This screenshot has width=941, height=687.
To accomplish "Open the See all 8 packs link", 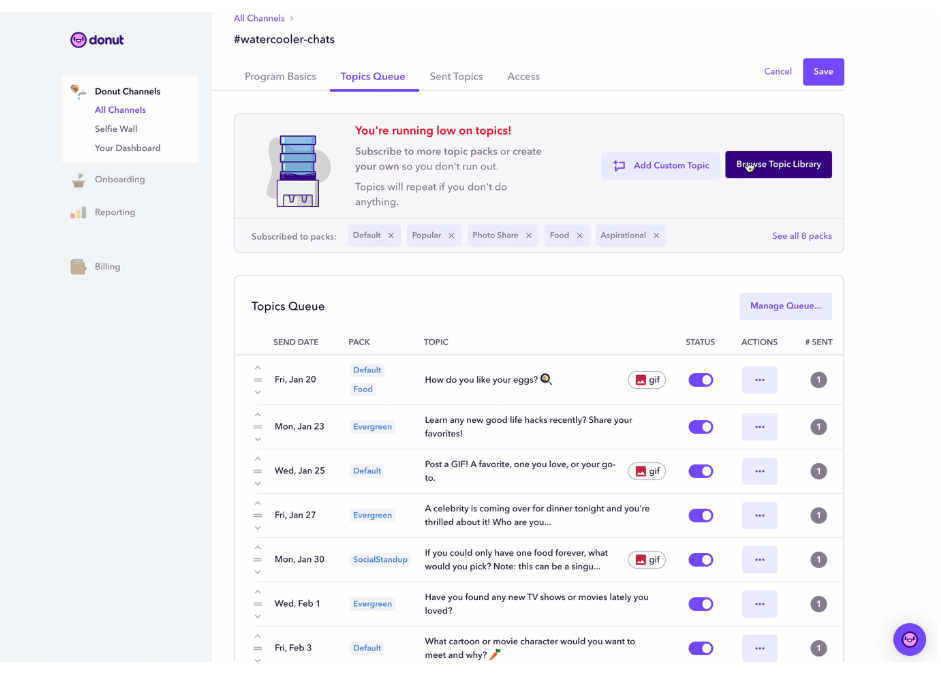I will pyautogui.click(x=801, y=236).
